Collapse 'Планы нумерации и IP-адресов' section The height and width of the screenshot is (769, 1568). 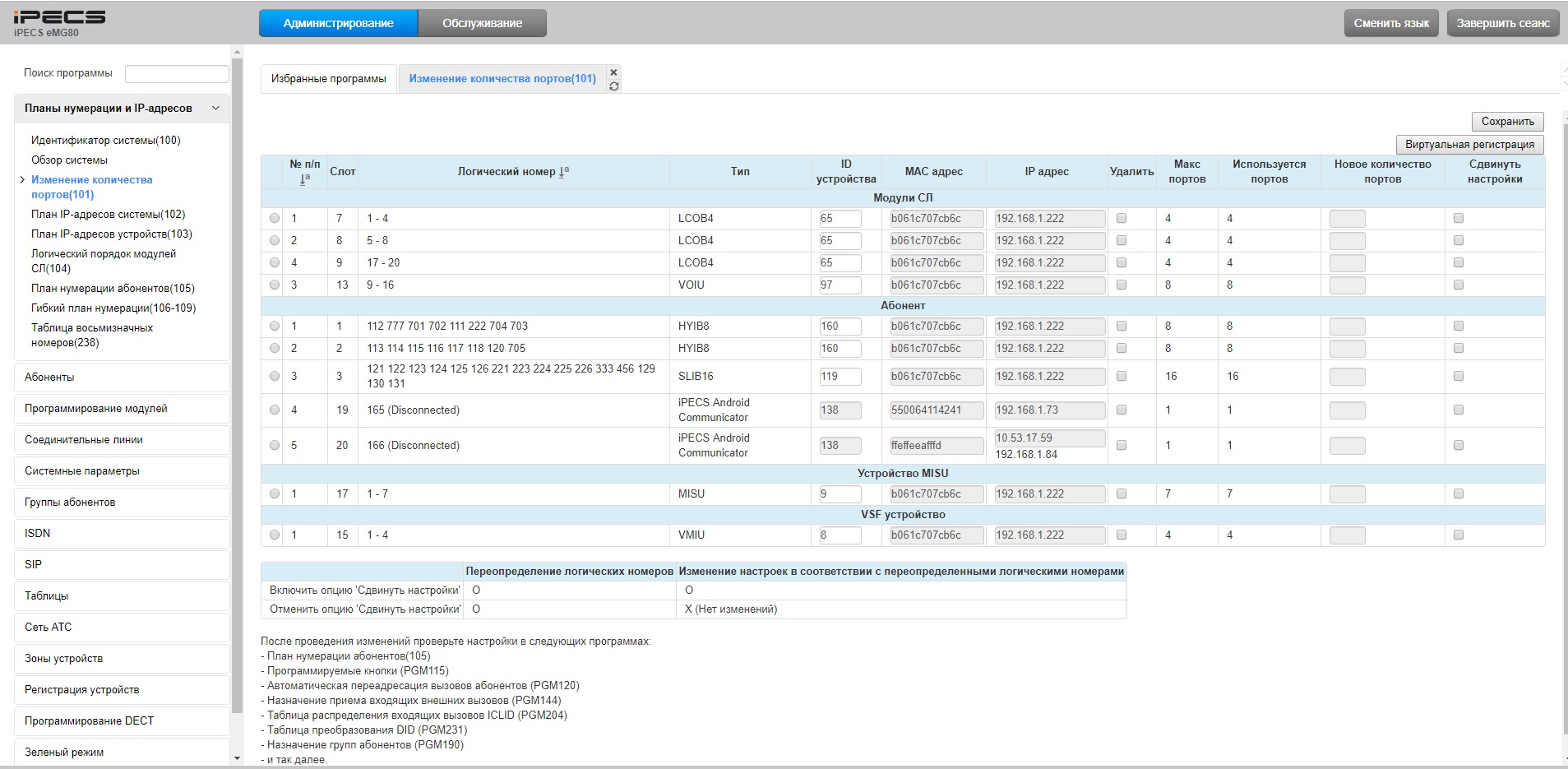pos(215,109)
